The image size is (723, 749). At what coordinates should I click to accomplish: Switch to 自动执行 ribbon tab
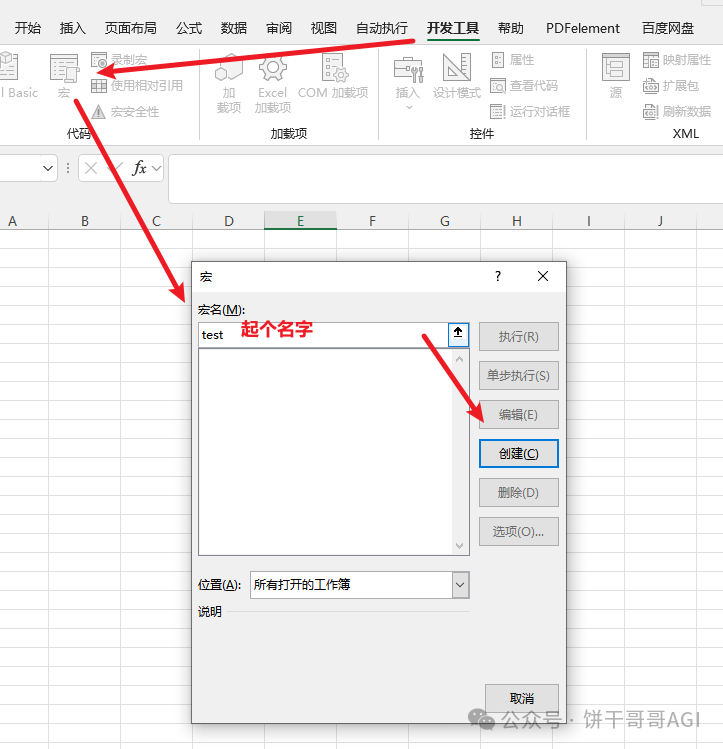click(382, 28)
